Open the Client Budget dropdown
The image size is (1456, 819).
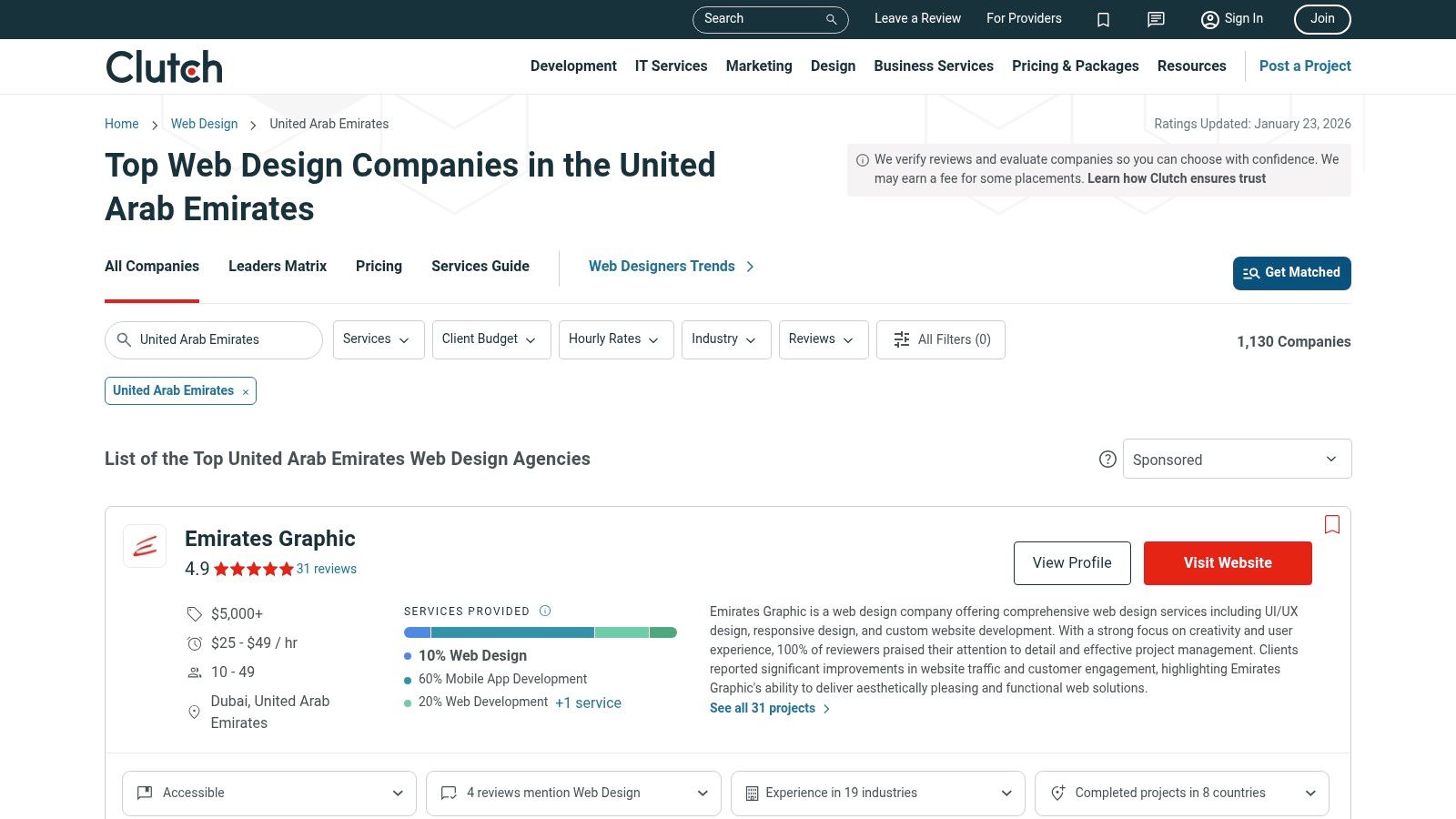[490, 339]
